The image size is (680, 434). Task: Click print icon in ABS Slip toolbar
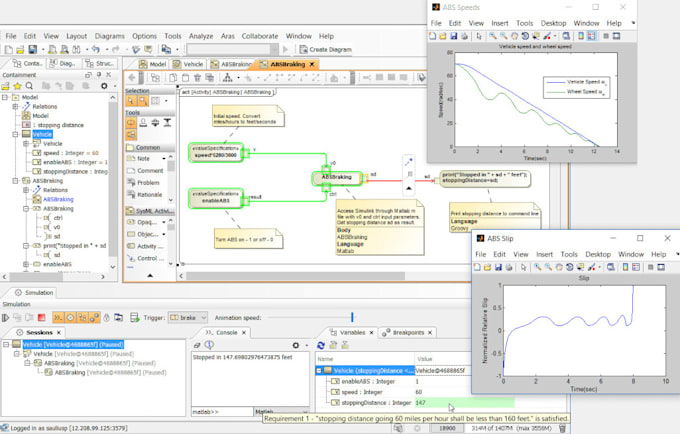coord(509,267)
